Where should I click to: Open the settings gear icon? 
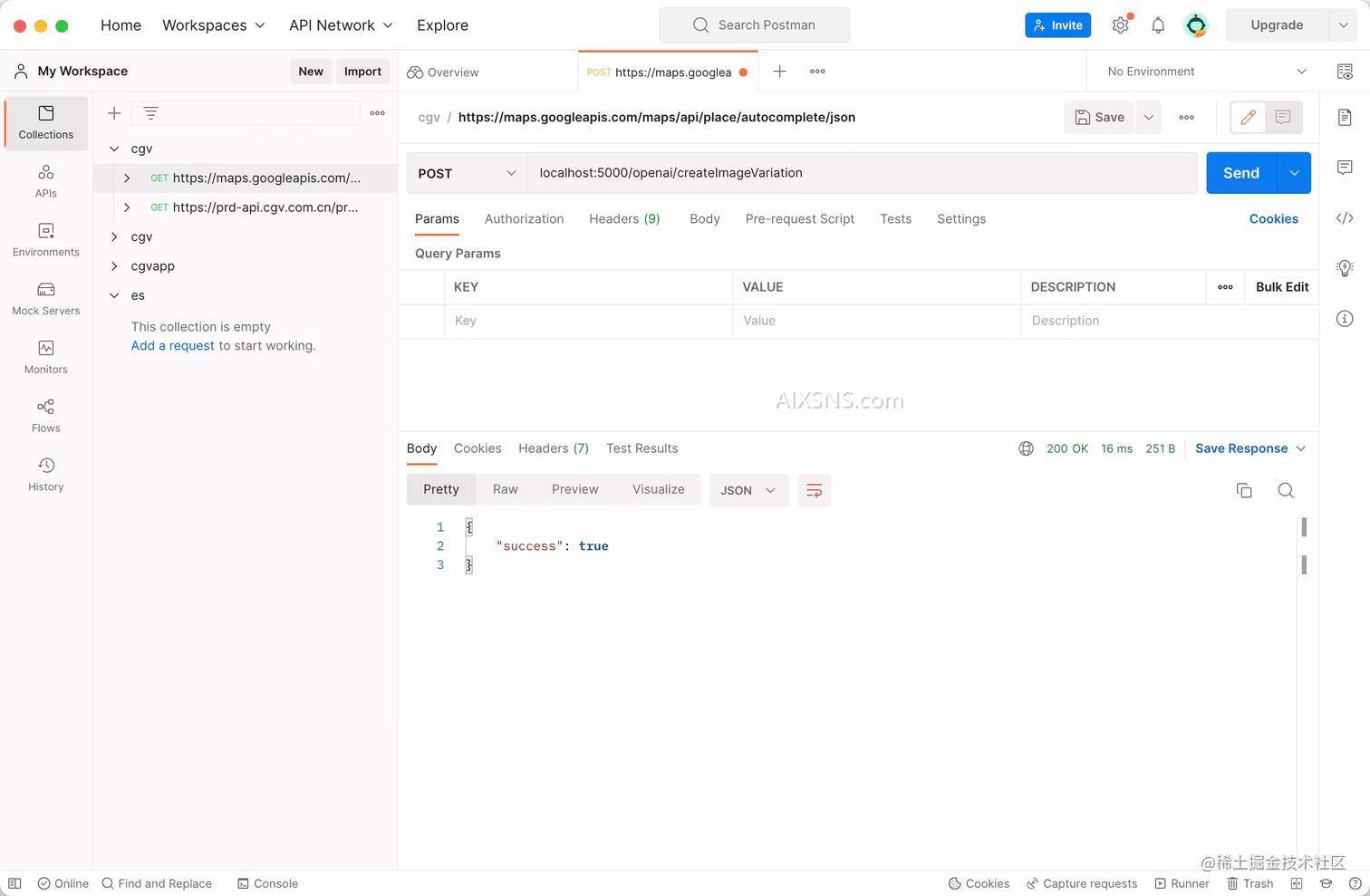1121,25
